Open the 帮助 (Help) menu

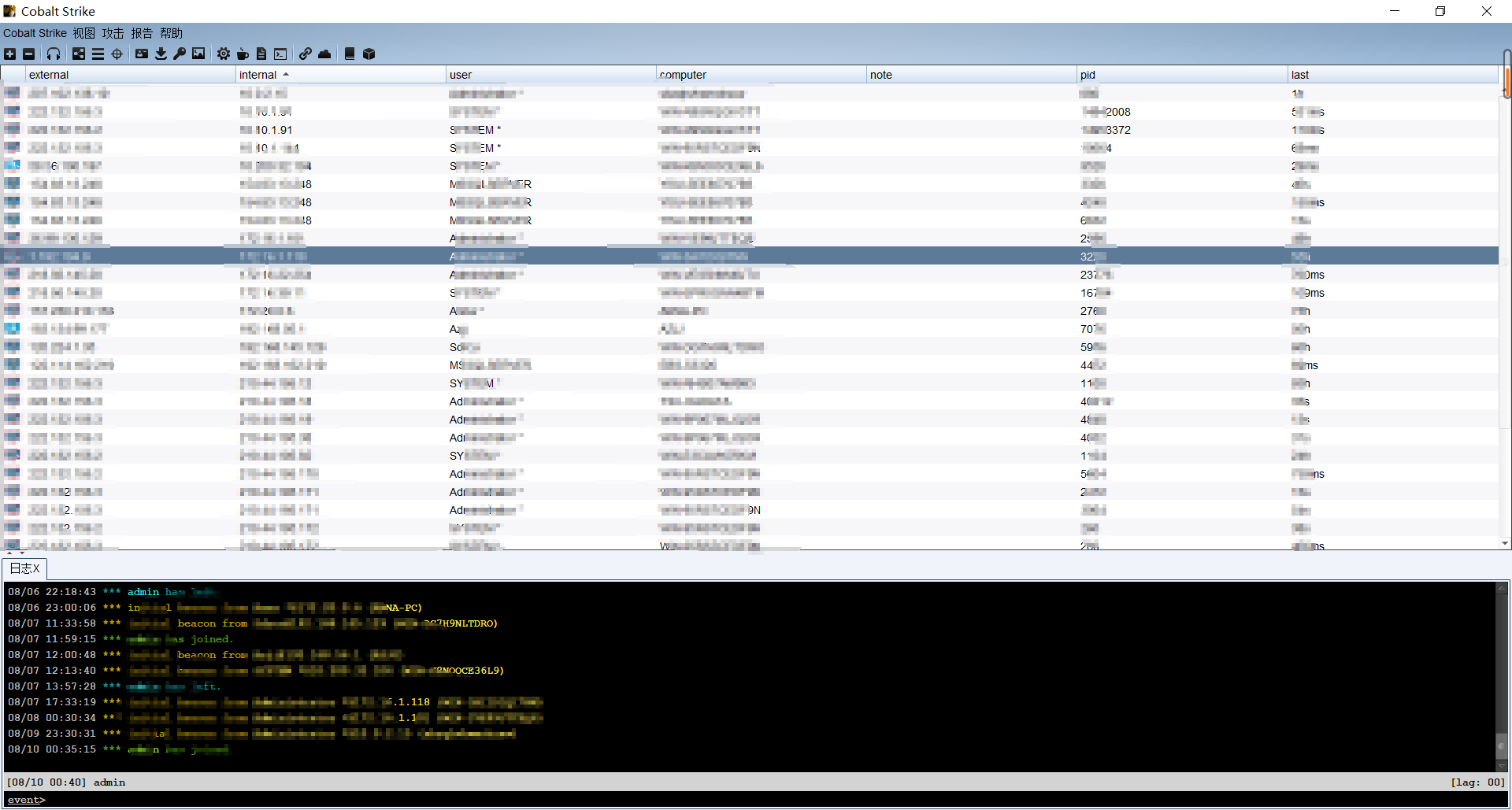(x=171, y=33)
